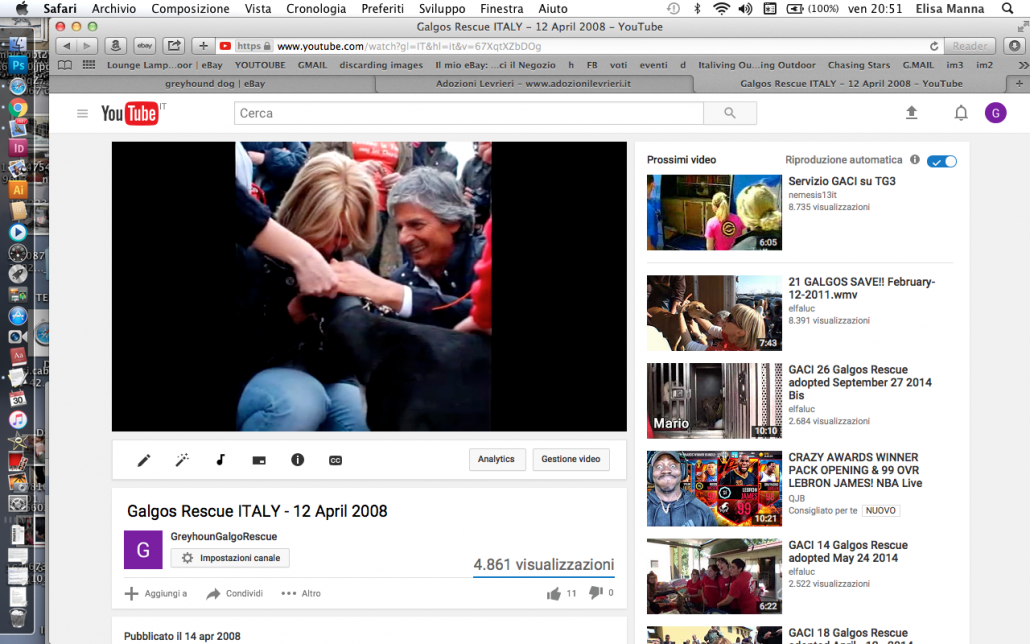Open the YOUTOUBE bookmark
This screenshot has height=644, width=1030.
click(x=260, y=65)
